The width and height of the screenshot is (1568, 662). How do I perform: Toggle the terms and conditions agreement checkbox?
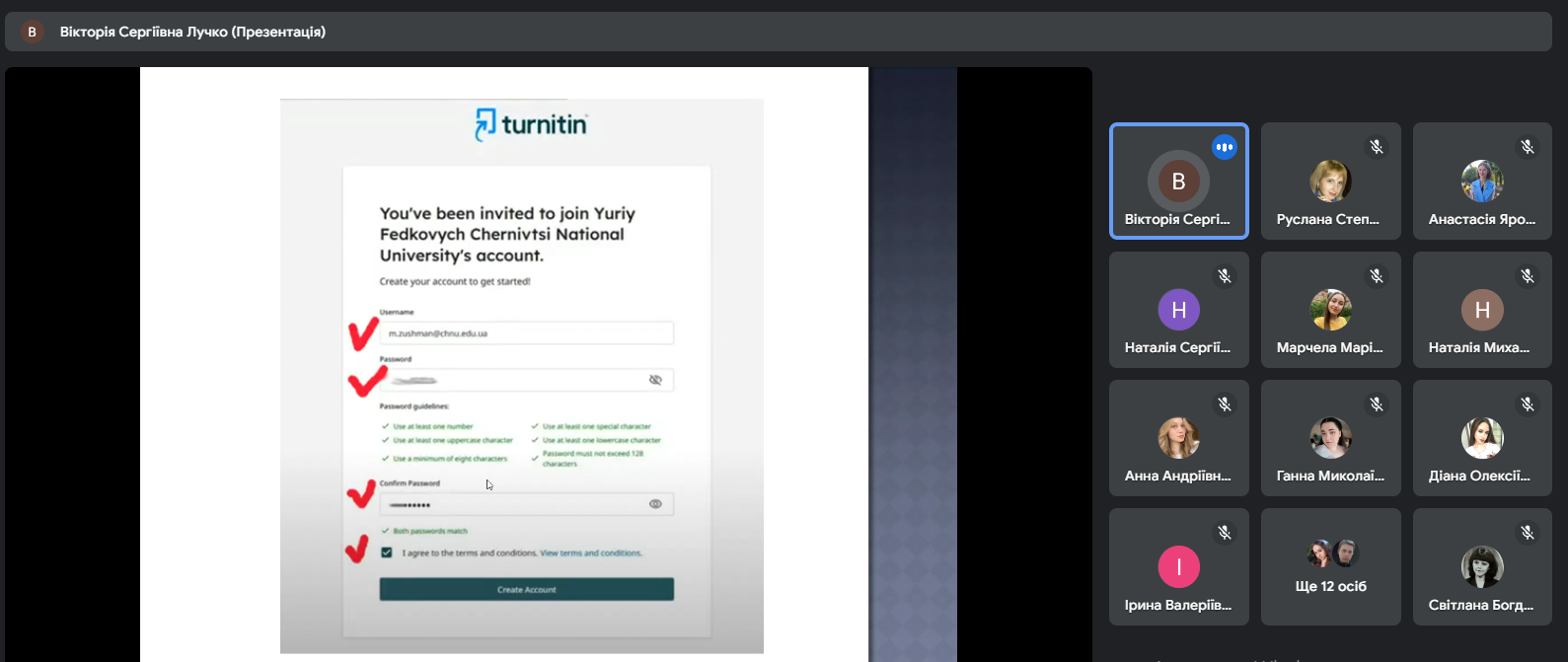(x=387, y=552)
